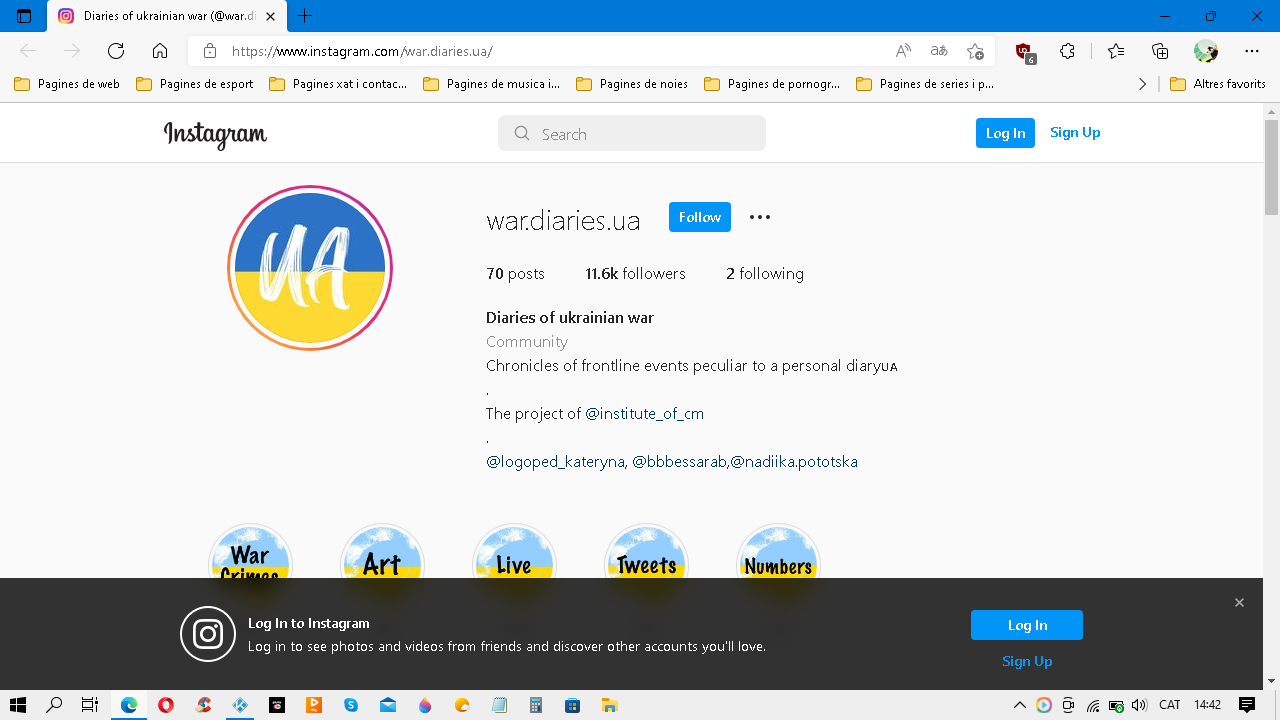Open Pagines de web bookmarks folder
Image resolution: width=1280 pixels, height=720 pixels.
point(67,84)
